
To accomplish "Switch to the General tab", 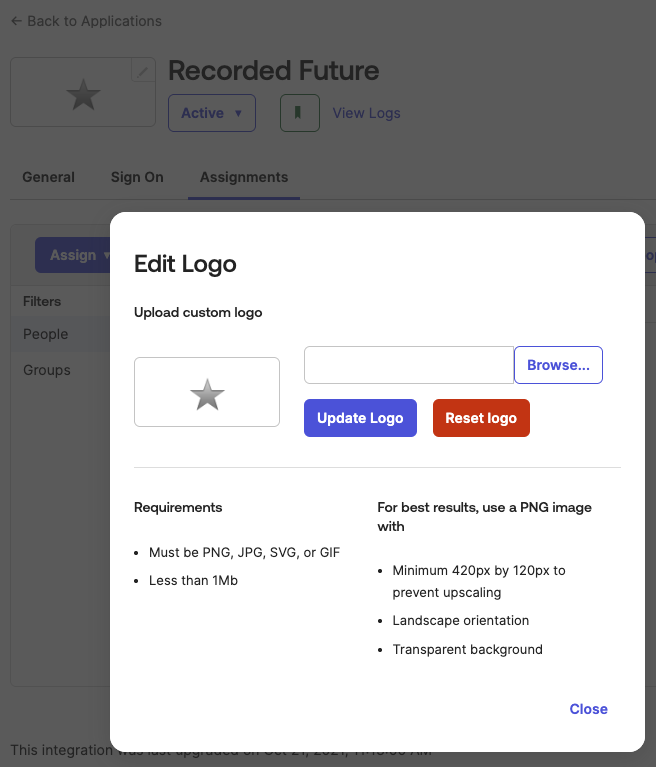I will [48, 177].
